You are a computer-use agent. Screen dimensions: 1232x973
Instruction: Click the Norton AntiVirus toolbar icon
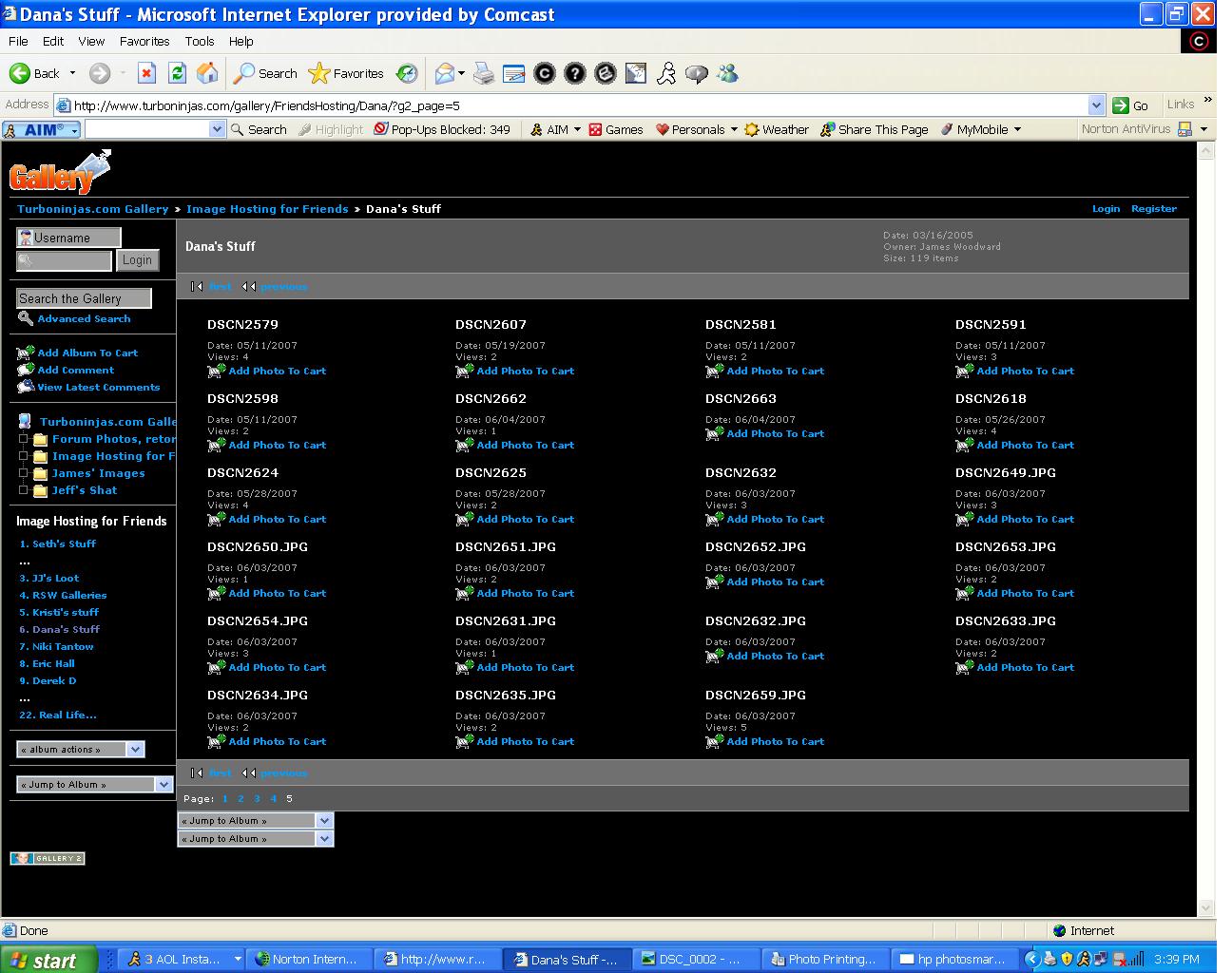pos(1184,129)
